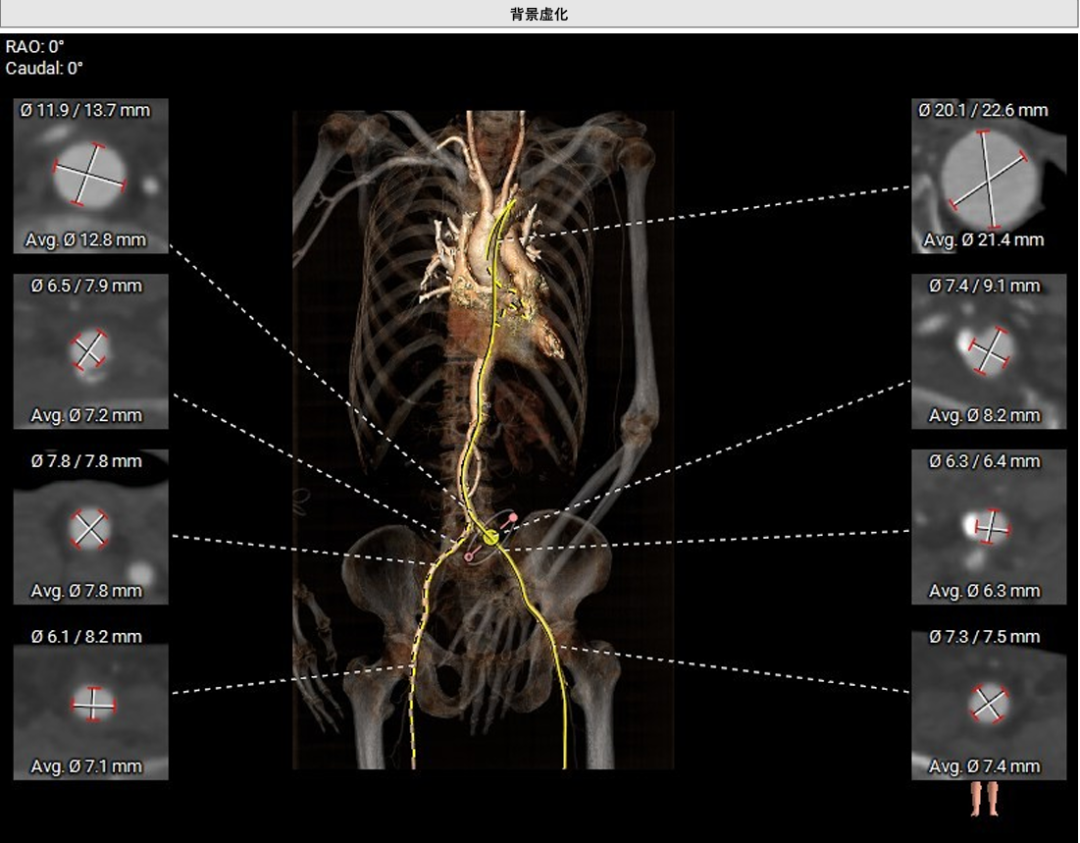1080x843 pixels.
Task: Pick the Avg. Ø 7.4 mm cross-section thumbnail
Action: pos(988,703)
